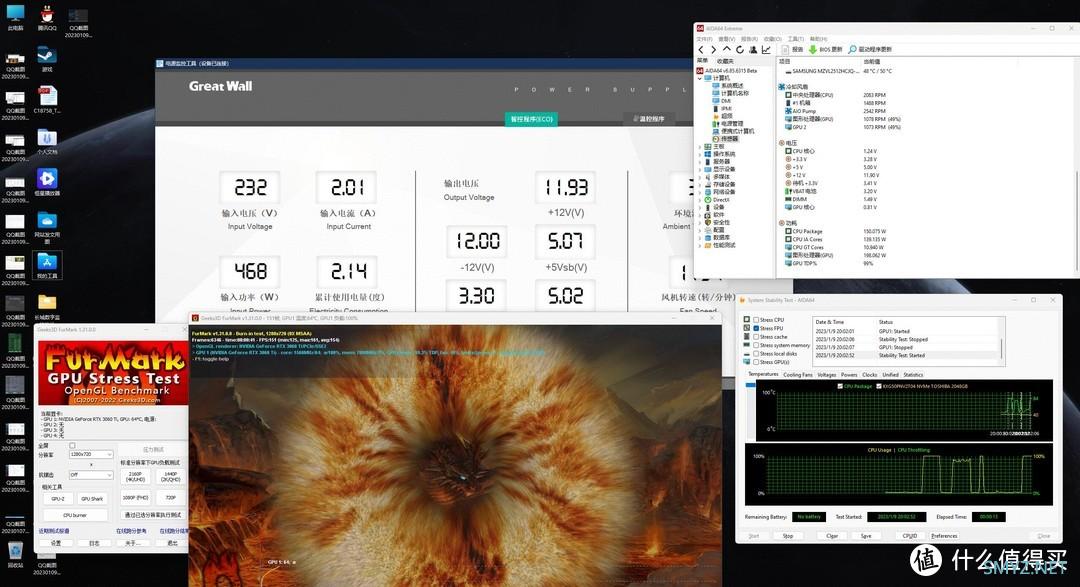Open FurMark resolution 1280x720 dropdown

90,455
